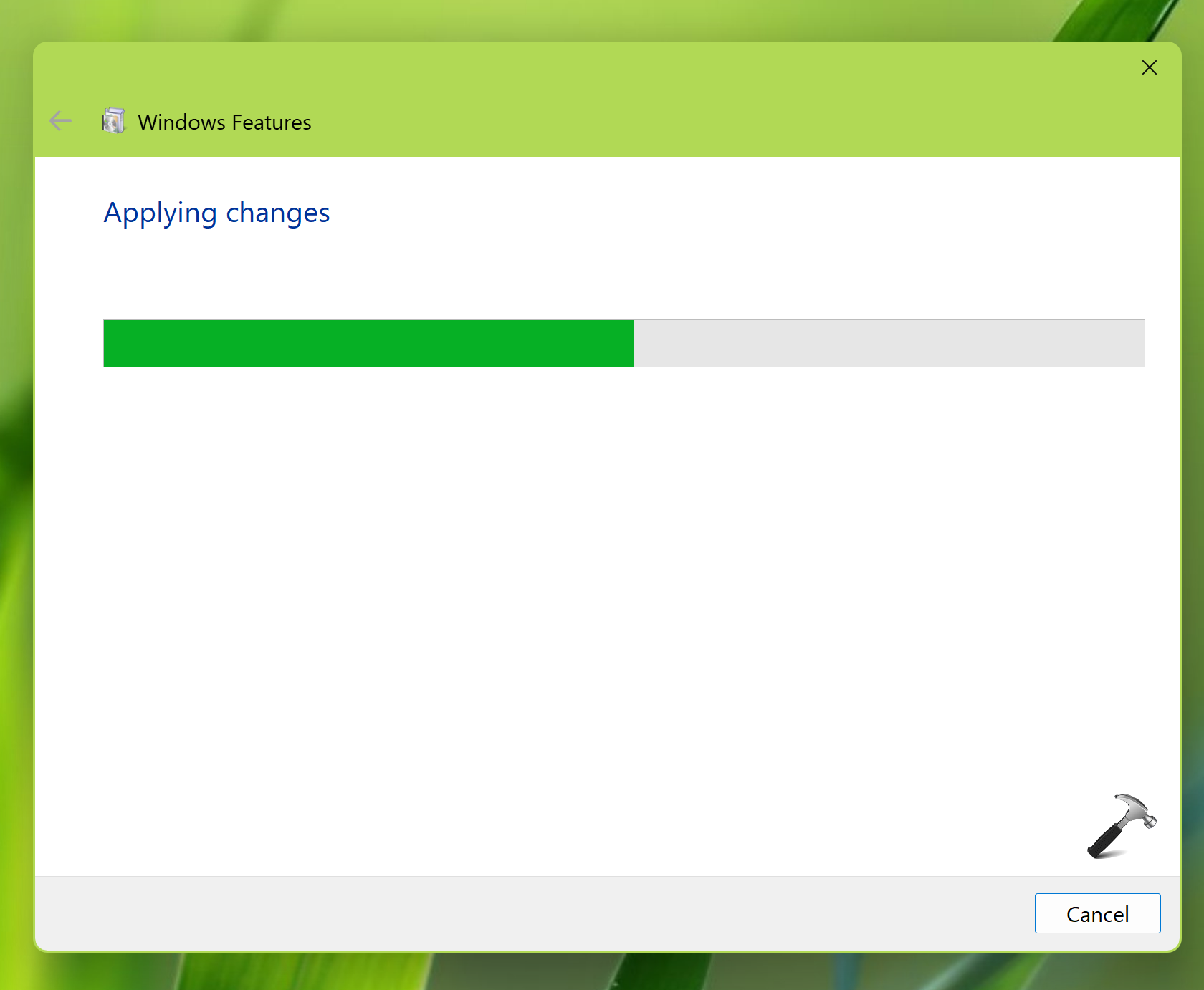Cancel the Windows Features changes
This screenshot has width=1204, height=990.
pos(1097,913)
